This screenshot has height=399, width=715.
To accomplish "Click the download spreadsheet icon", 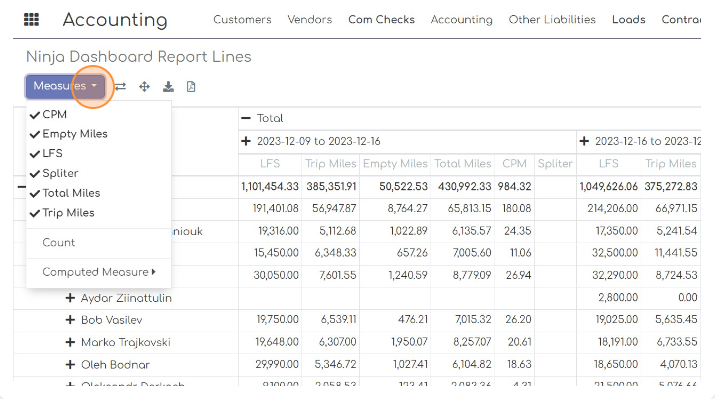I will click(x=168, y=87).
